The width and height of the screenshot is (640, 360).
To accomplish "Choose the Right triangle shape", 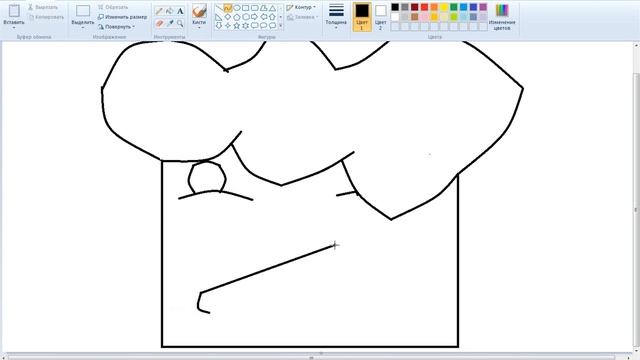I will click(219, 17).
